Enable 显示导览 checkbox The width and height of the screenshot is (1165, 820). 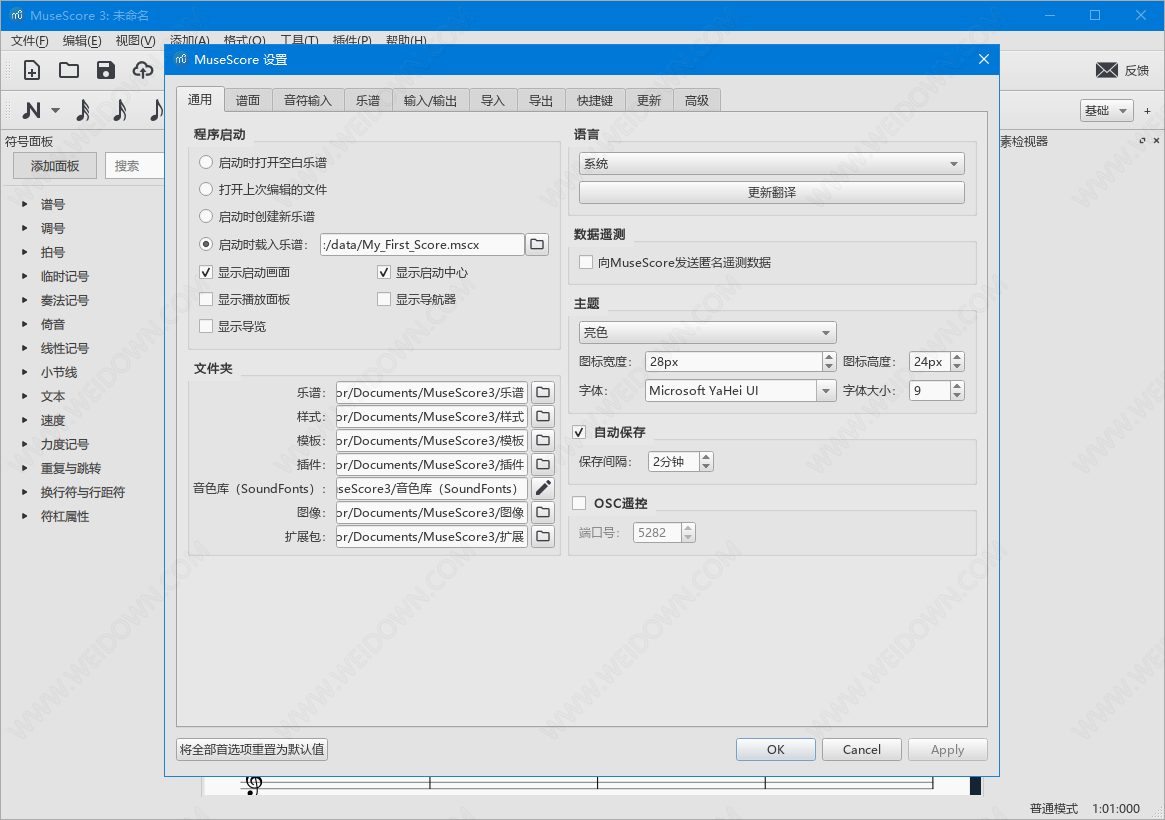point(206,326)
